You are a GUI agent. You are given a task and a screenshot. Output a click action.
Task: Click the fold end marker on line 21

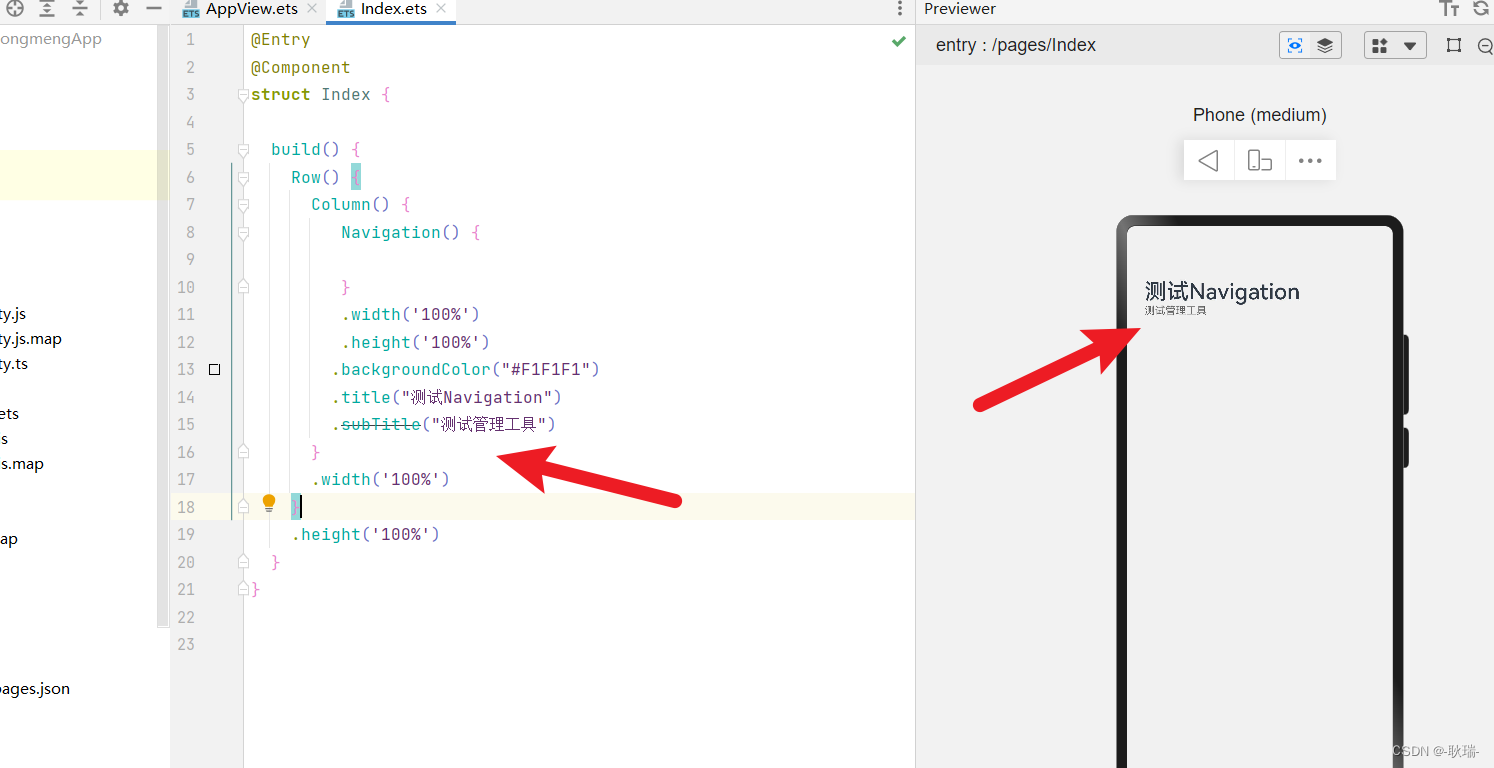pyautogui.click(x=243, y=590)
